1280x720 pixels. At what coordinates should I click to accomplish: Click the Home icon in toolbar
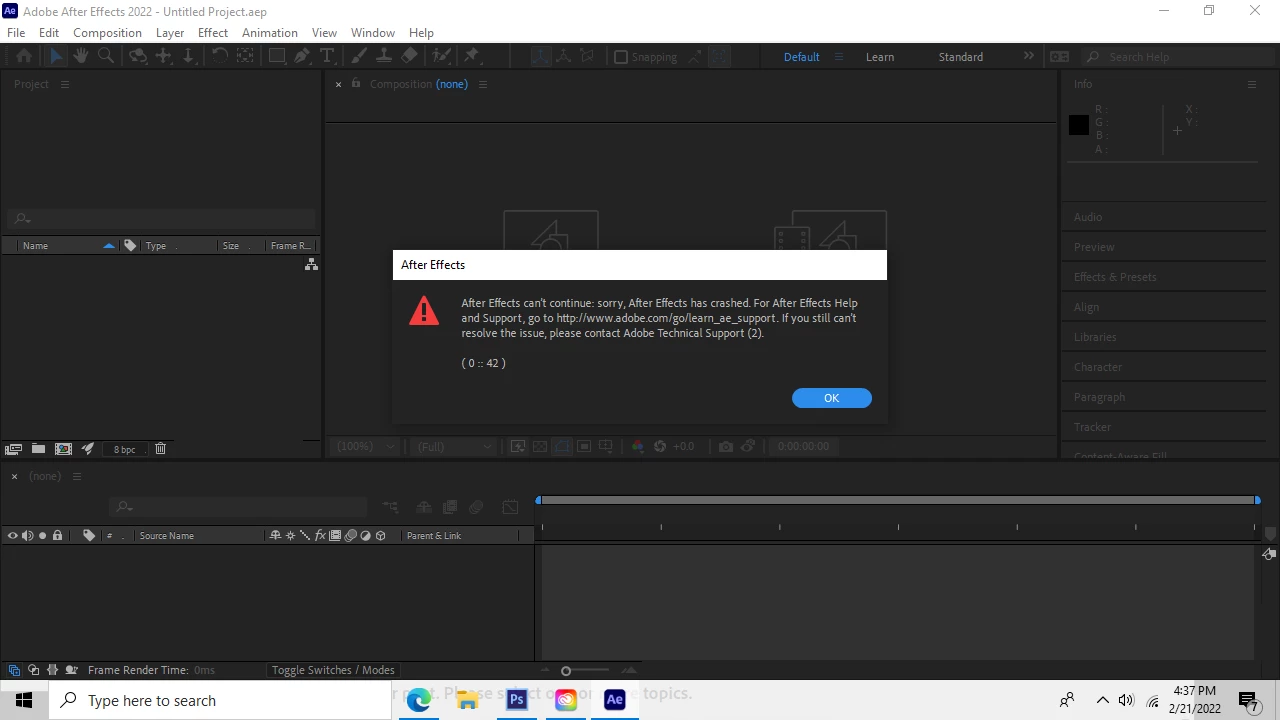point(24,57)
